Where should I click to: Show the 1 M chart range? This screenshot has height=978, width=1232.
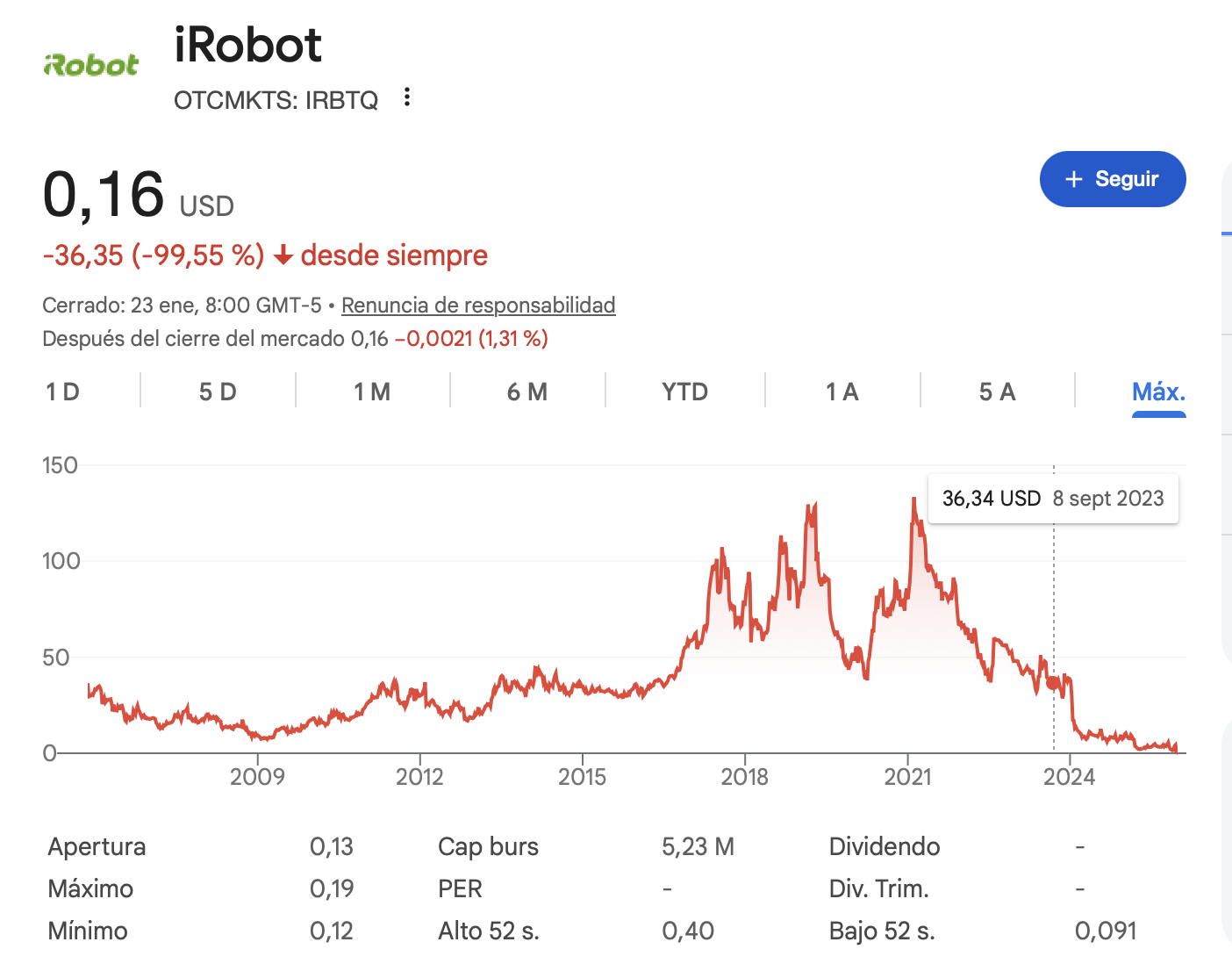point(372,392)
